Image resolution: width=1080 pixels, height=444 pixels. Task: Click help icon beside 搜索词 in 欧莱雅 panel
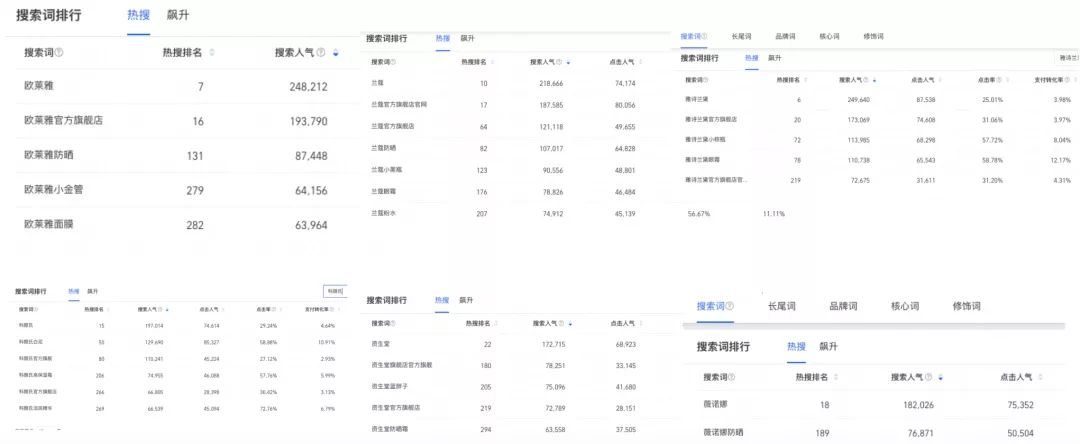coord(59,52)
